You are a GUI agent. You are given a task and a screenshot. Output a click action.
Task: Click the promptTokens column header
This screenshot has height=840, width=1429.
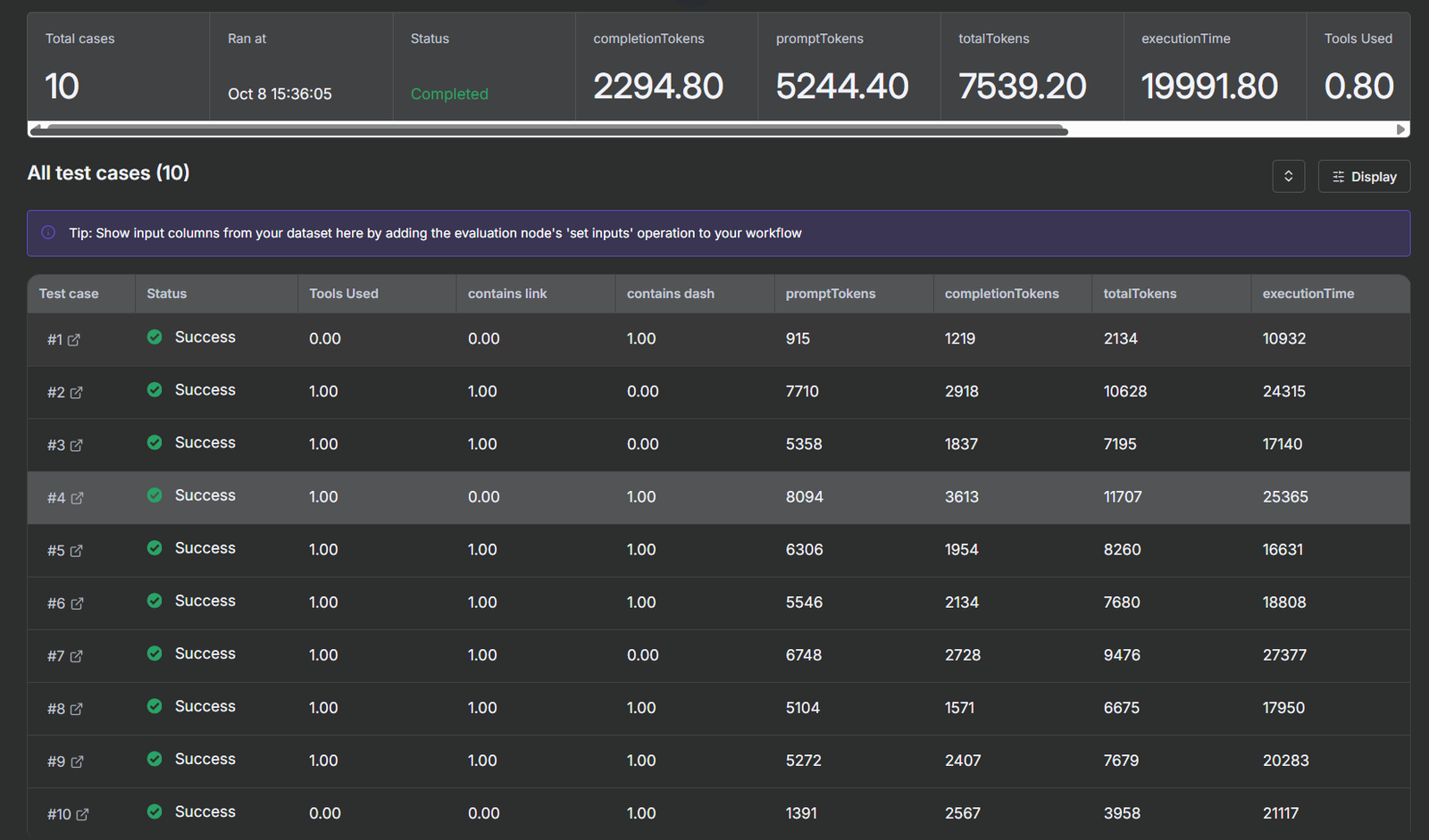[x=830, y=294]
